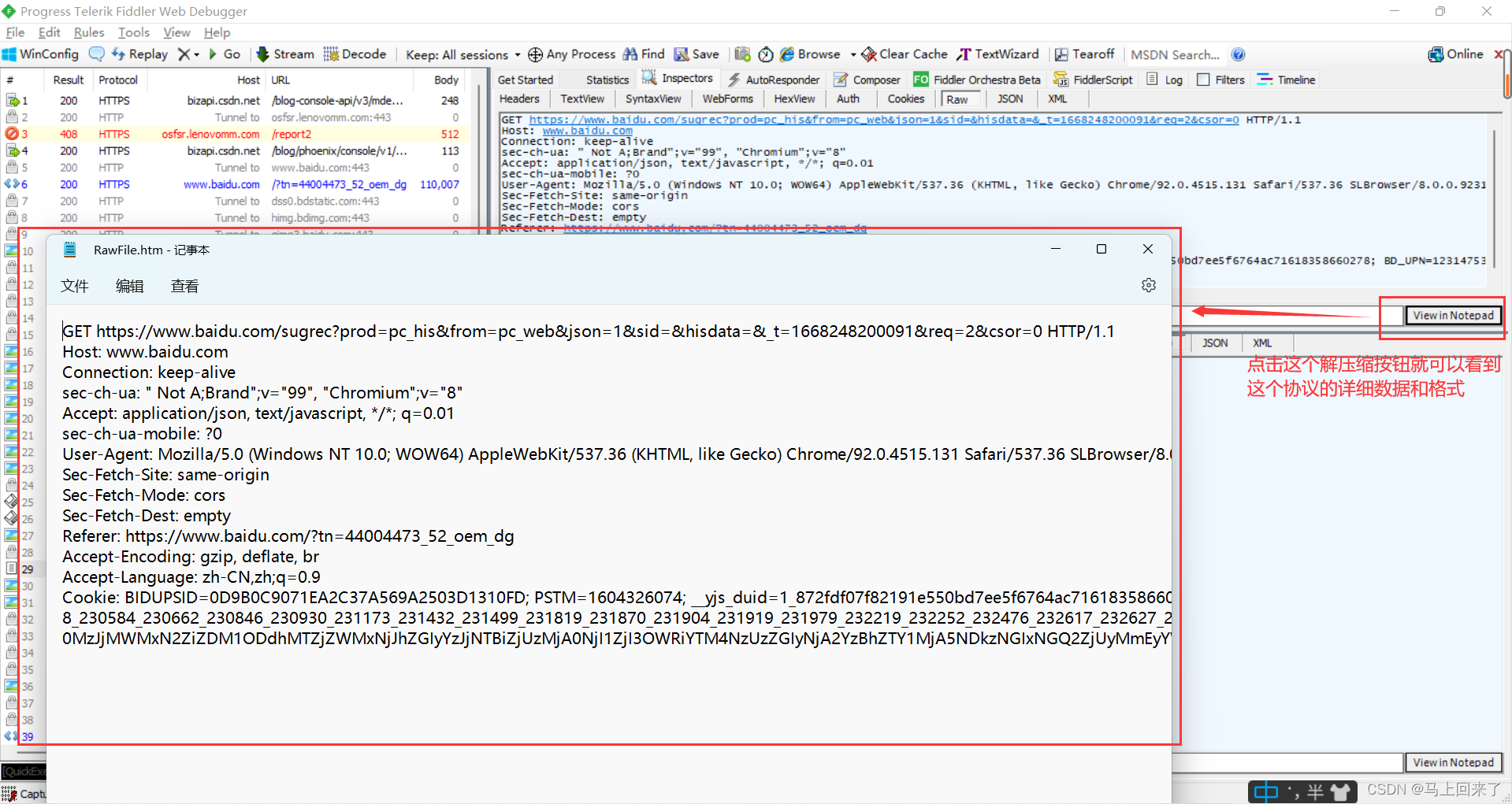The width and height of the screenshot is (1512, 804).
Task: Open the Timeline tab
Action: tap(1287, 80)
